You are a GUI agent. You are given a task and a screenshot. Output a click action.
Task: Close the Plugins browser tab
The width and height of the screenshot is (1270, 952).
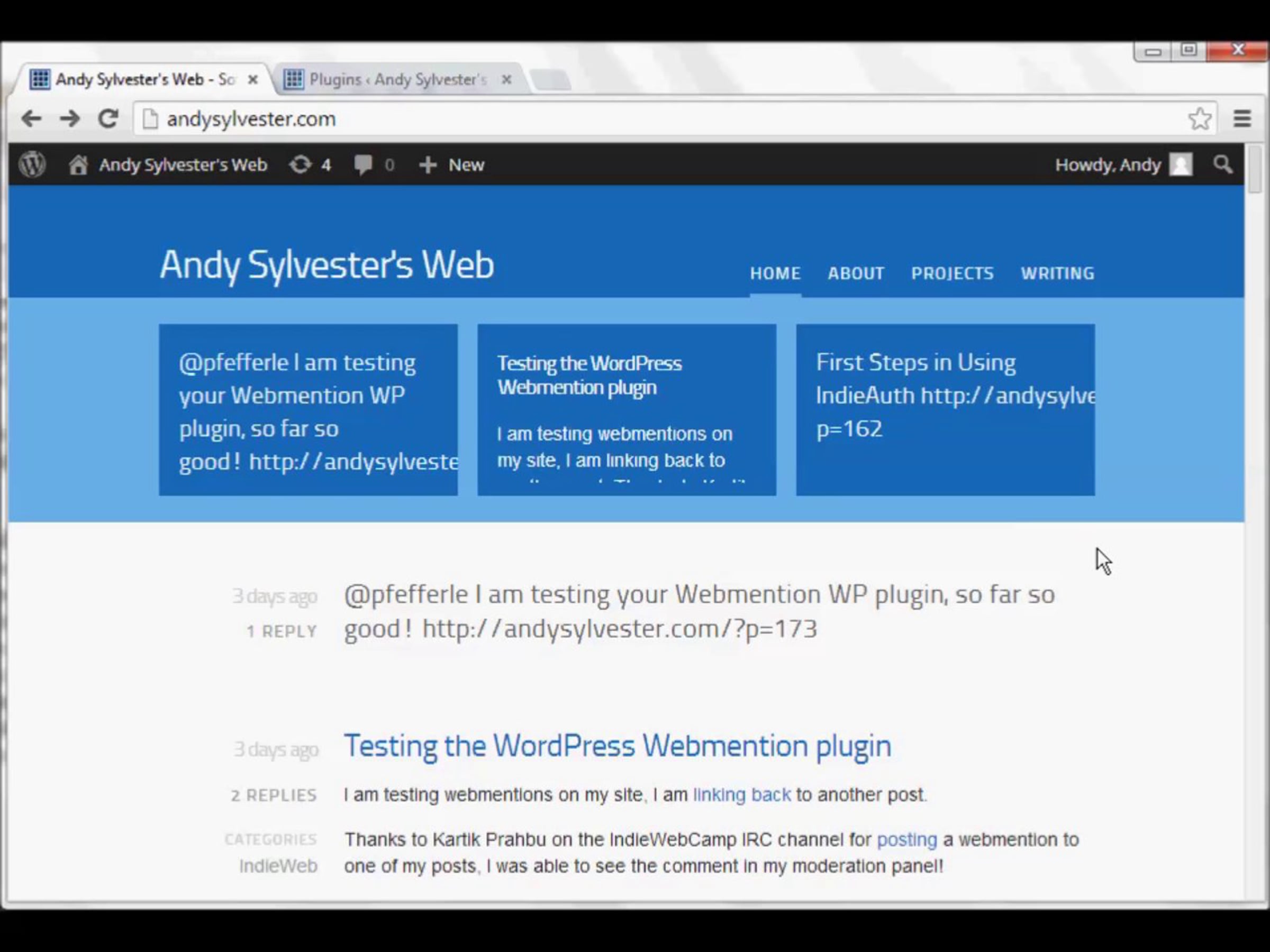coord(506,80)
